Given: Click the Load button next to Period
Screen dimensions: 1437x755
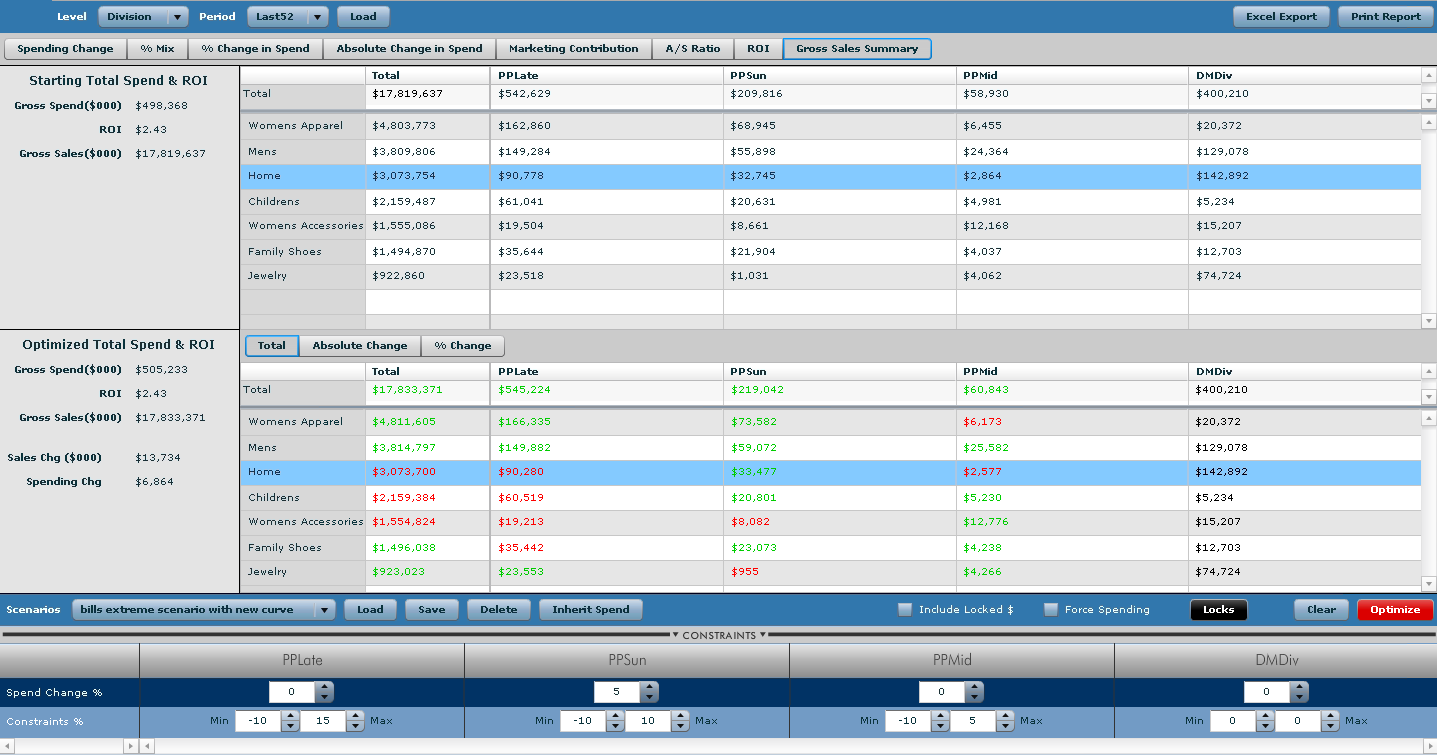Looking at the screenshot, I should 363,16.
